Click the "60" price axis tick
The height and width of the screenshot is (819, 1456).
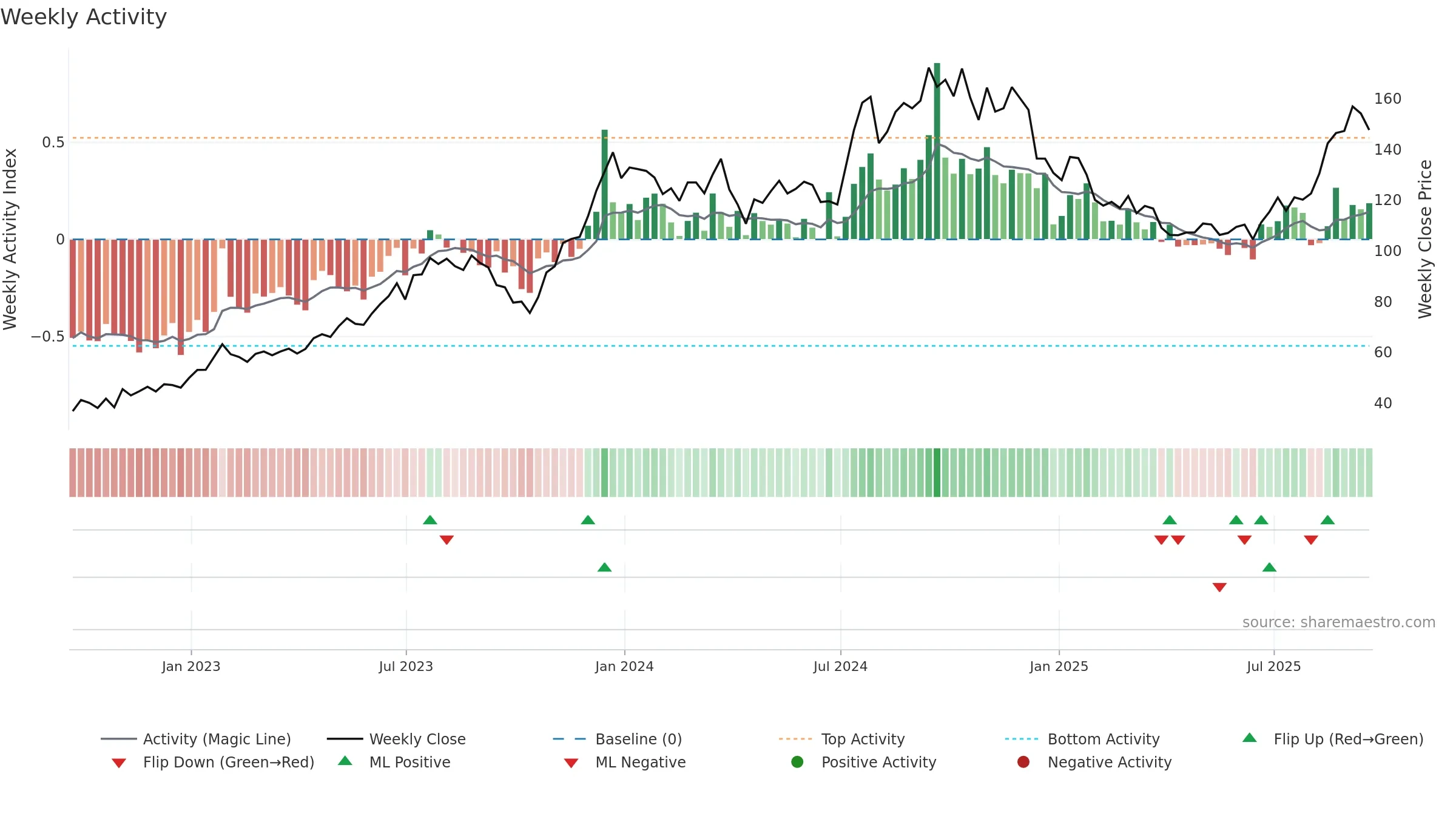tap(1383, 352)
